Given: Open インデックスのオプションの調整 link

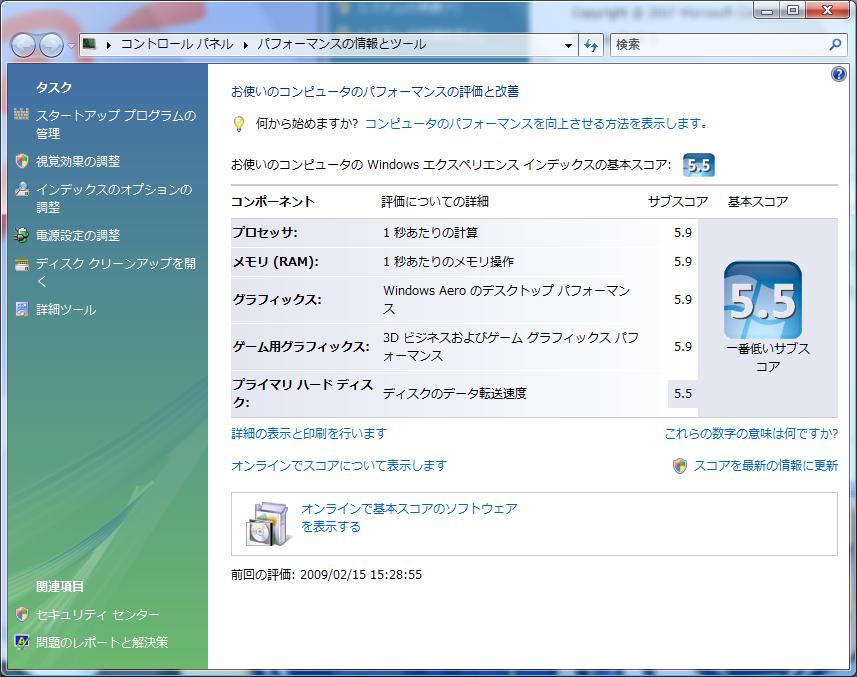Looking at the screenshot, I should pyautogui.click(x=114, y=198).
